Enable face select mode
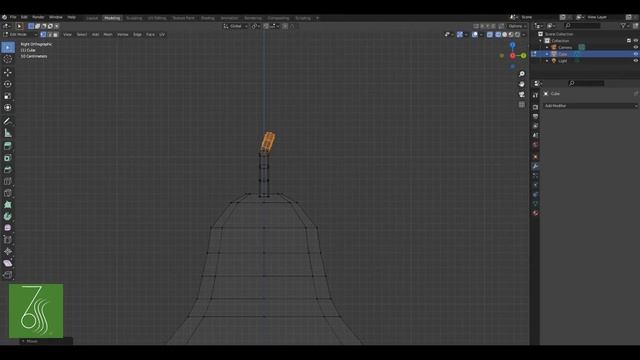This screenshot has width=640, height=360. point(56,35)
